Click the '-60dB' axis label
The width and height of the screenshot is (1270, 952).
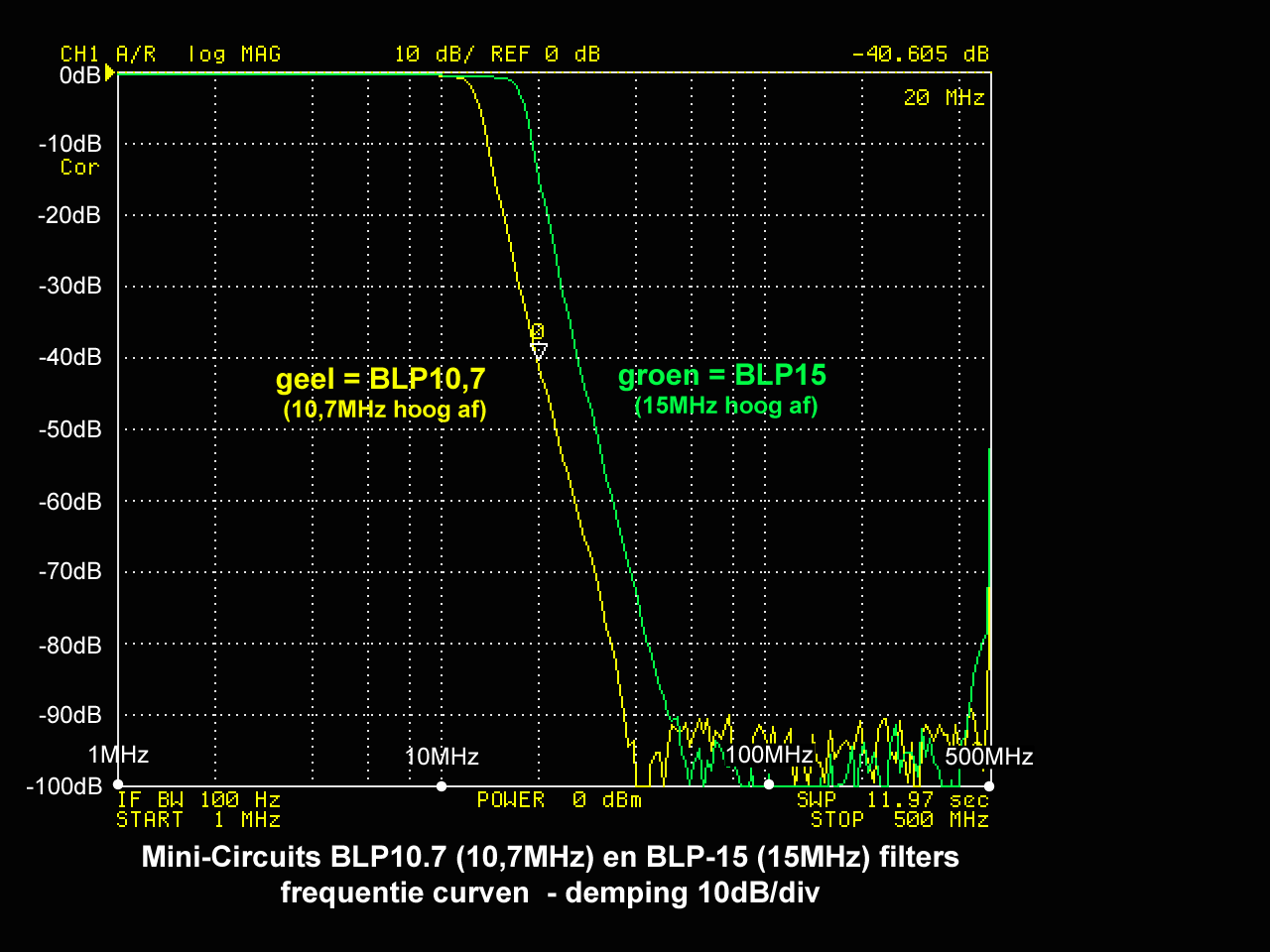click(x=70, y=502)
